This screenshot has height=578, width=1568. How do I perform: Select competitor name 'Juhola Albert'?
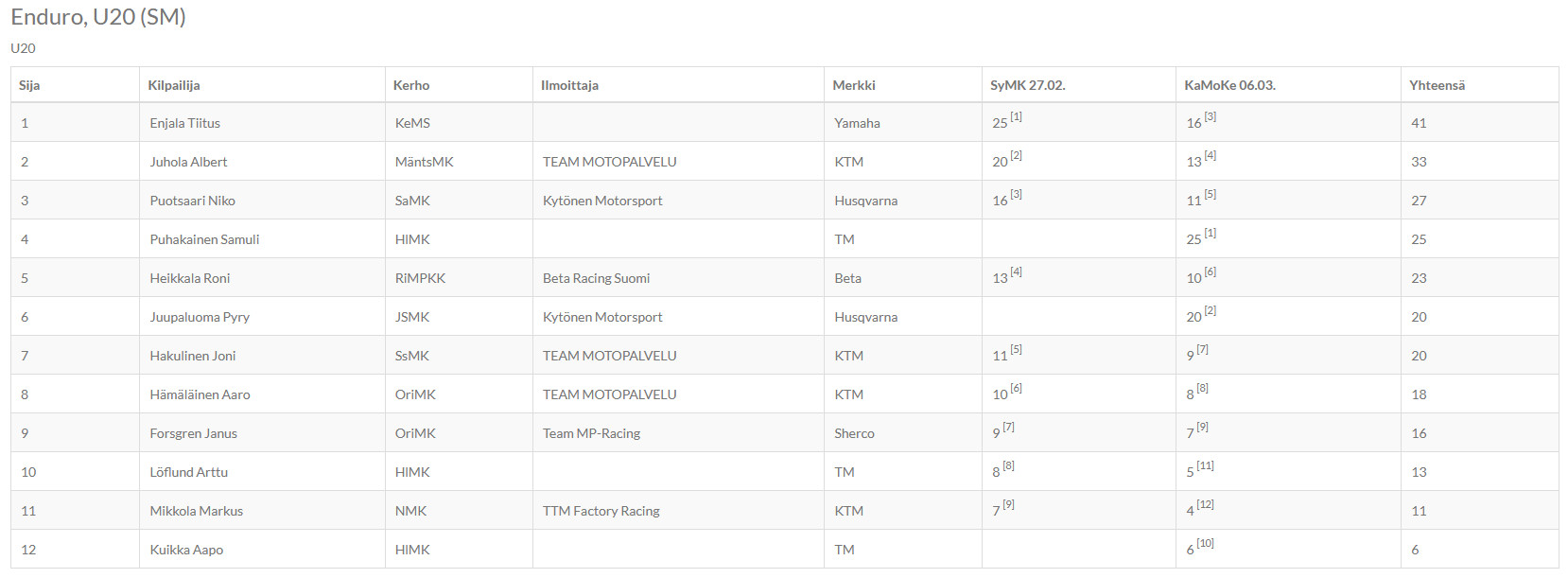188,162
